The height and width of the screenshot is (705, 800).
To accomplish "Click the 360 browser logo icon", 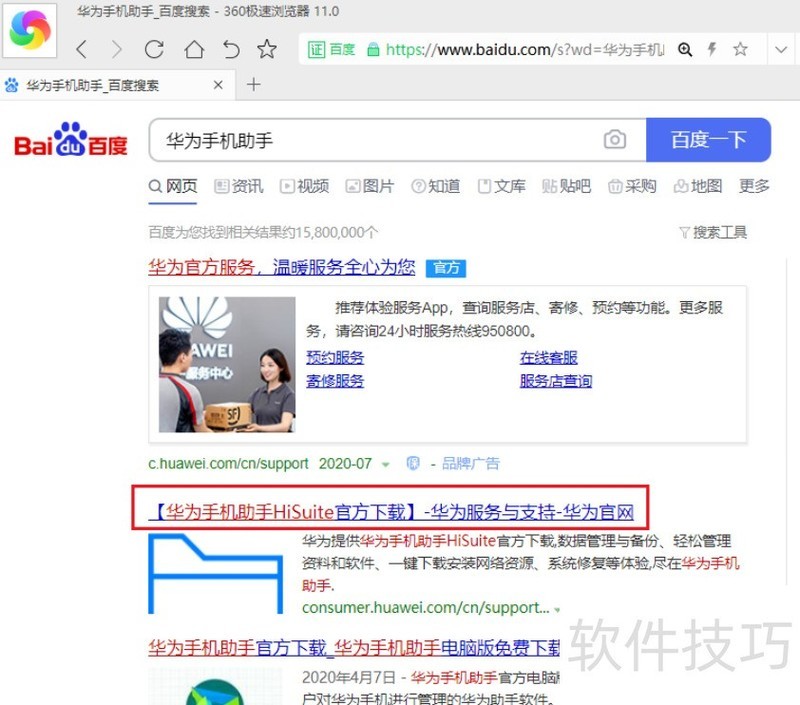I will click(x=30, y=30).
